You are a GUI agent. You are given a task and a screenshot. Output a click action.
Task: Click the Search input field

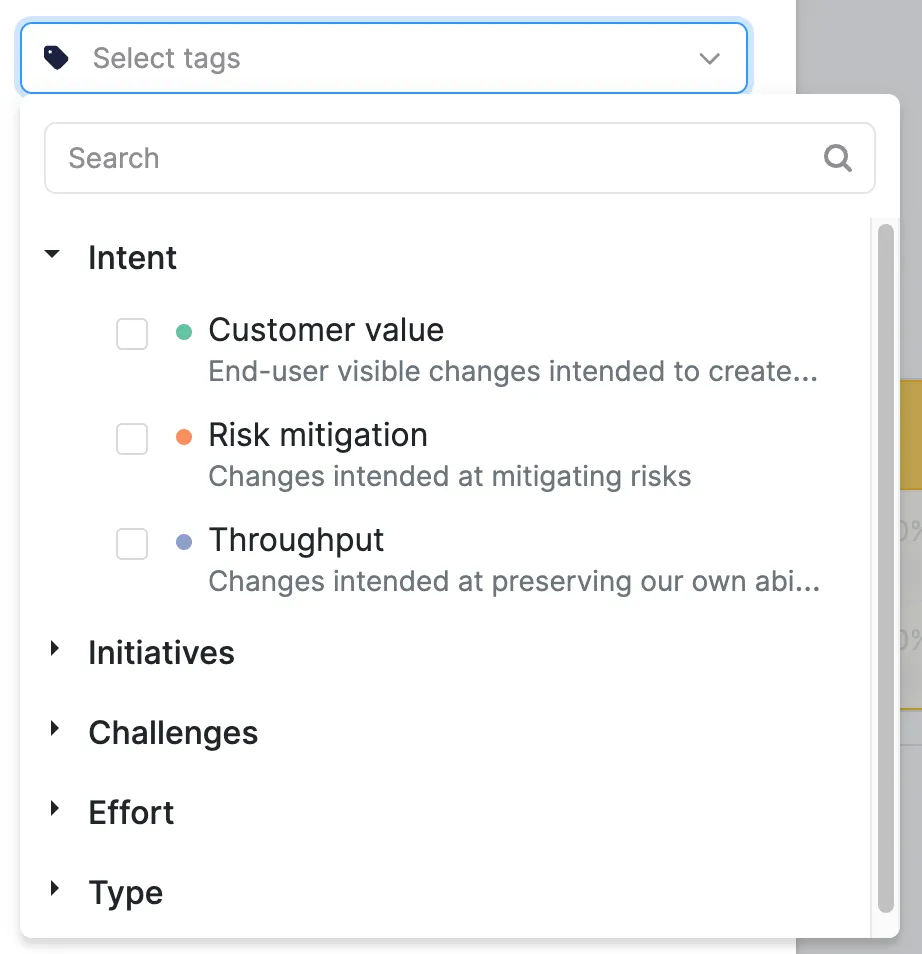pyautogui.click(x=460, y=158)
